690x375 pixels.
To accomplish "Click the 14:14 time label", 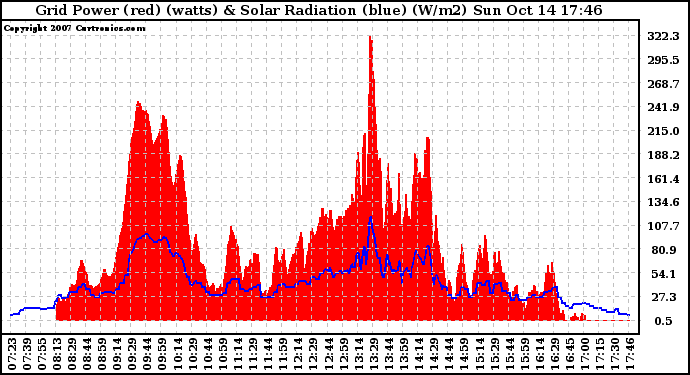I will pos(419,354).
